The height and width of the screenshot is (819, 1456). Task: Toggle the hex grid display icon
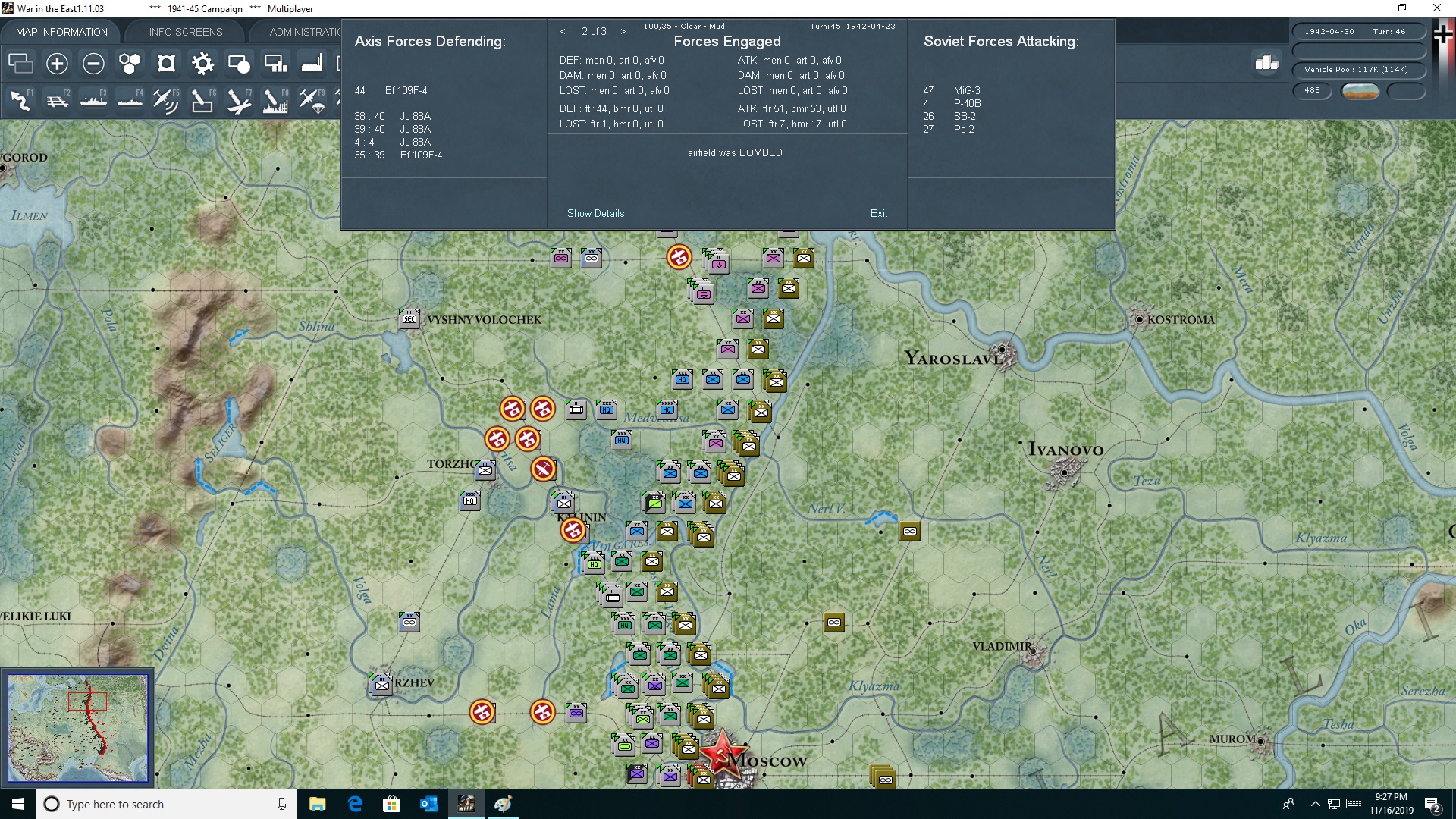click(x=130, y=63)
